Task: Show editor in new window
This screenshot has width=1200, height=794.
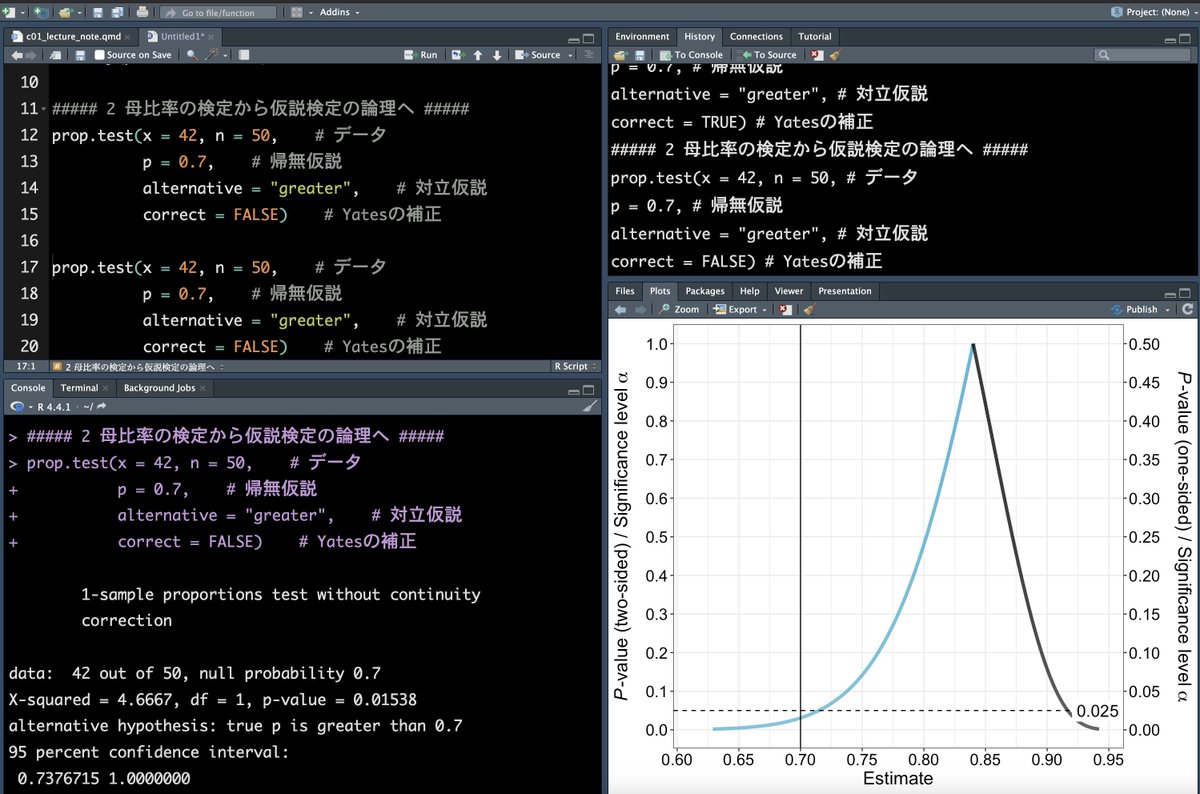Action: click(55, 55)
